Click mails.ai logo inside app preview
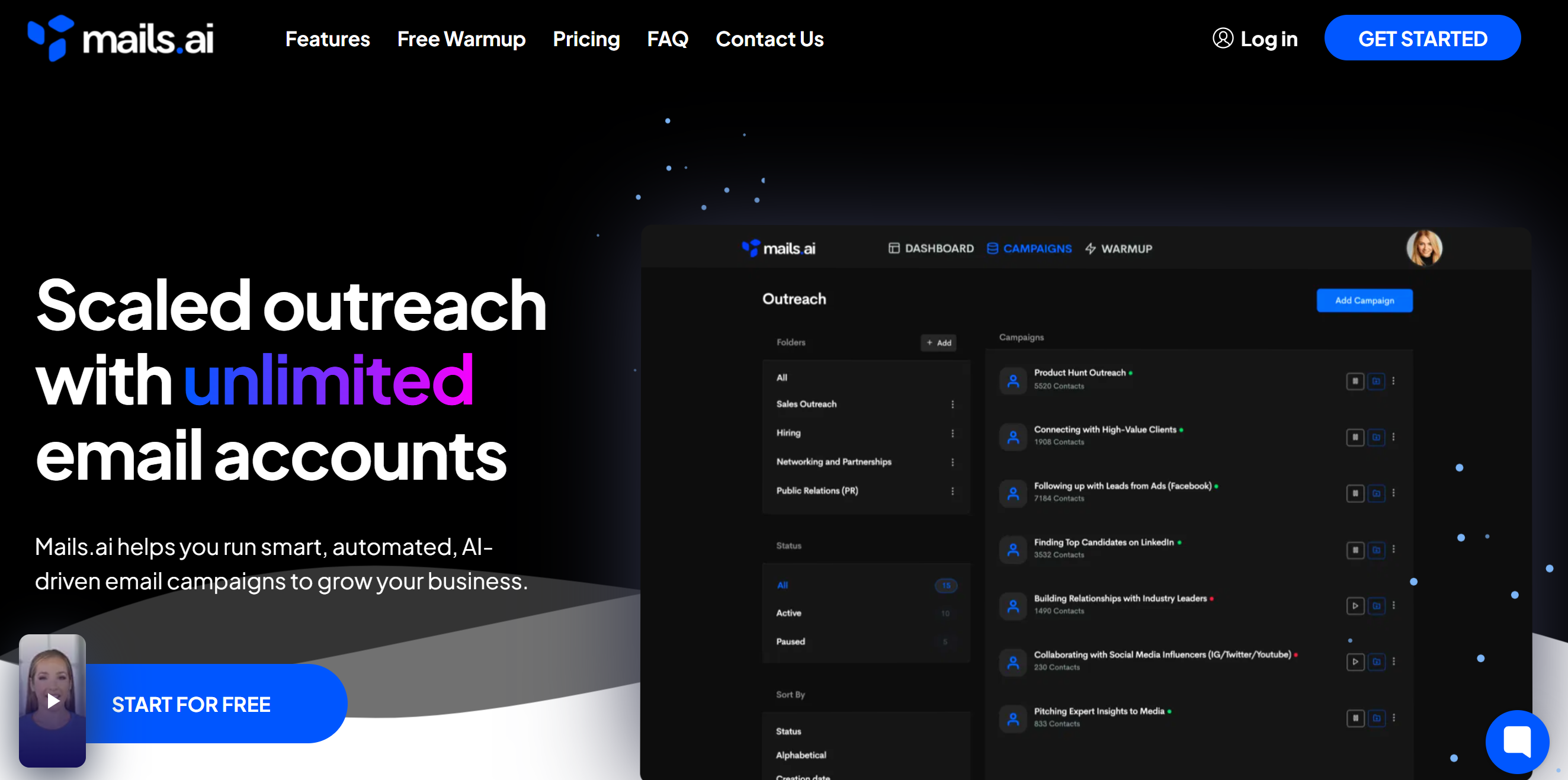1568x780 pixels. pos(778,248)
